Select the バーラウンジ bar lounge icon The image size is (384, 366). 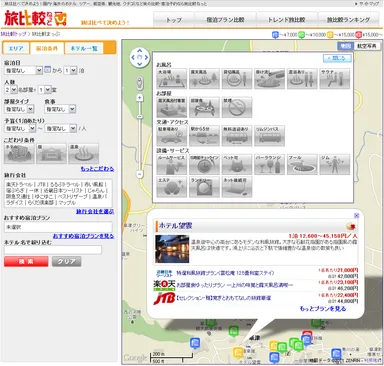tap(269, 164)
